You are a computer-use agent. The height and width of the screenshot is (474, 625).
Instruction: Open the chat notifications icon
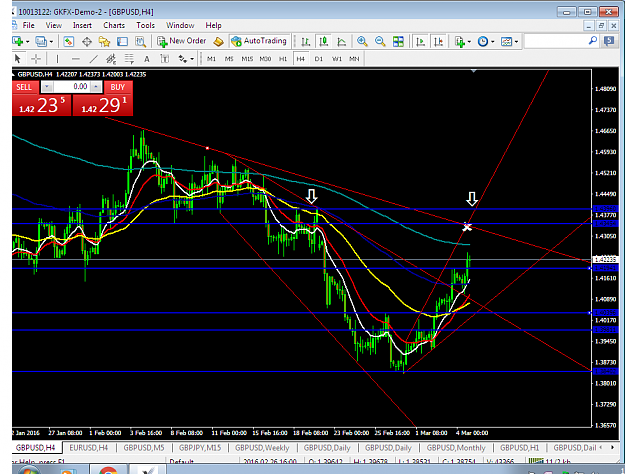click(609, 41)
